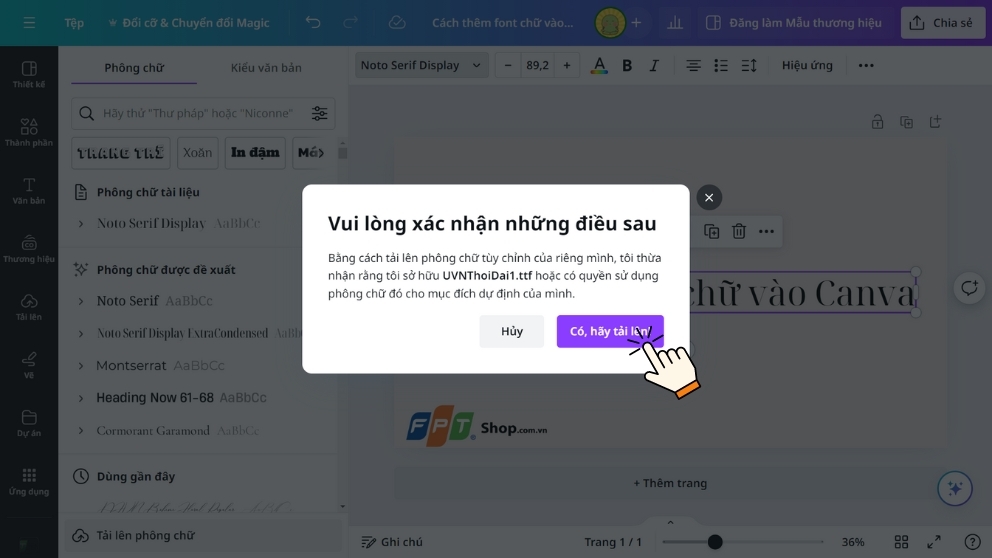Expand the Heading Now 61-68 variants
The image size is (992, 558).
pos(80,398)
